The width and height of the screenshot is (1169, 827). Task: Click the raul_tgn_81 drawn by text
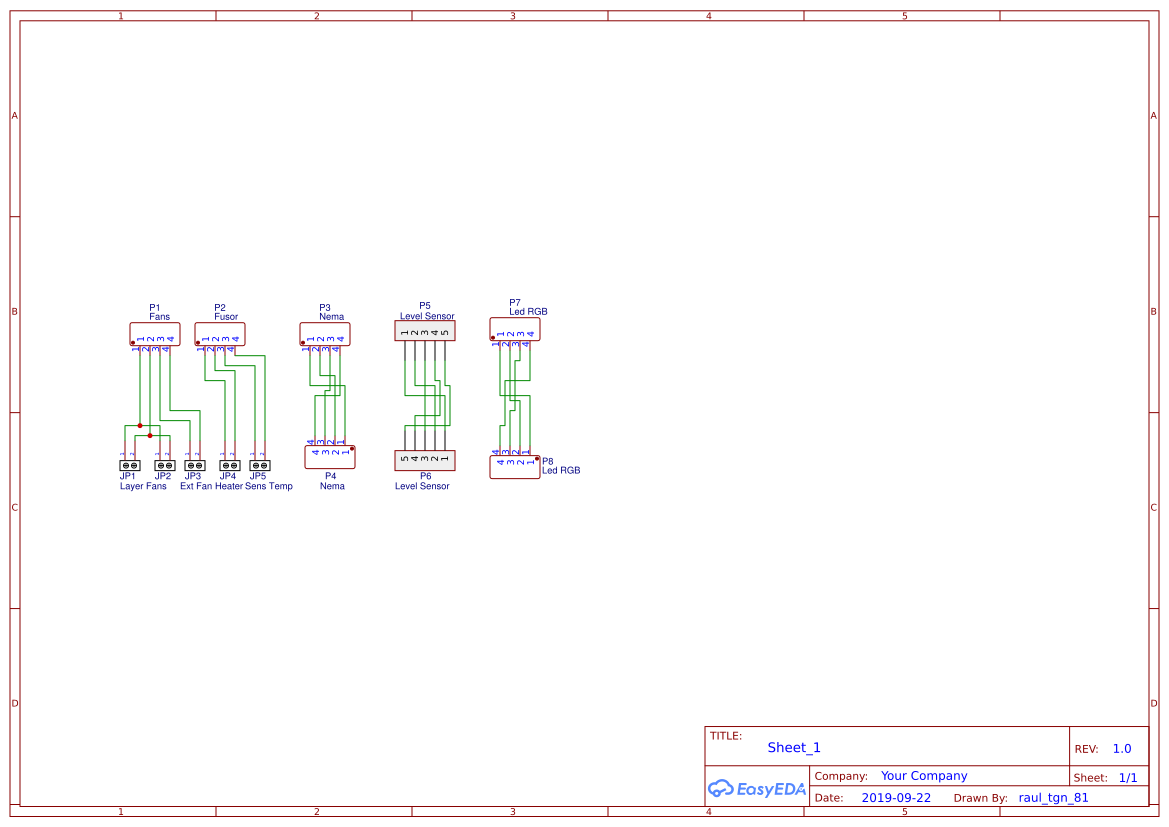[1053, 798]
